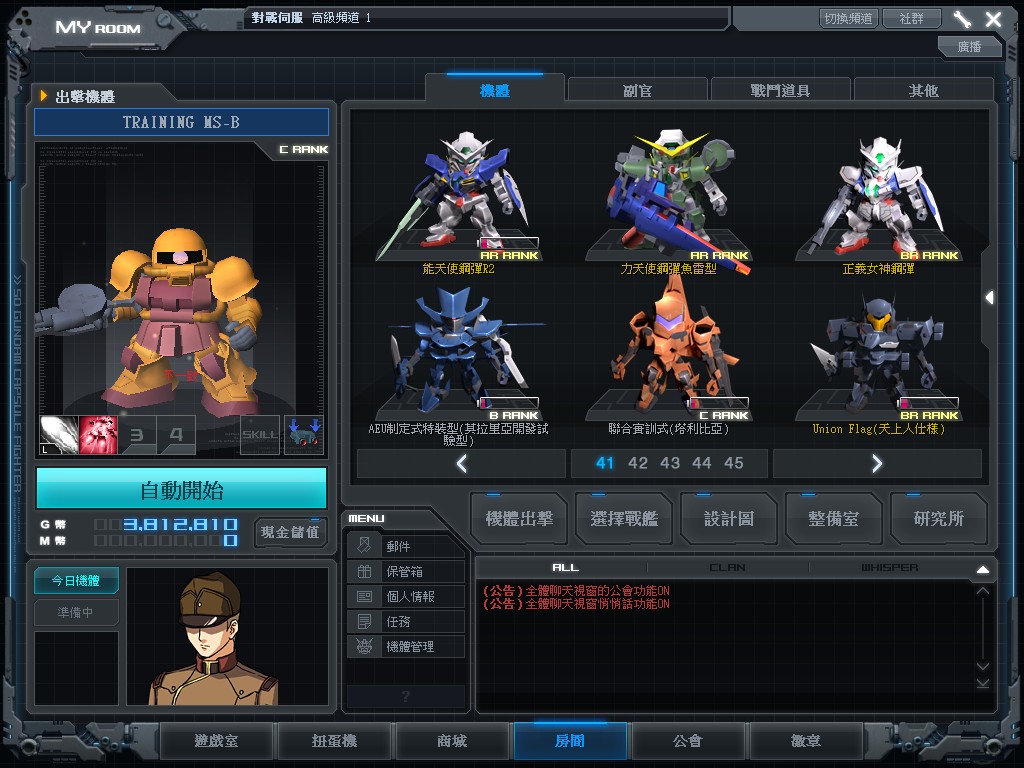Switch to the 其他 tab
Viewport: 1024px width, 768px height.
[923, 90]
